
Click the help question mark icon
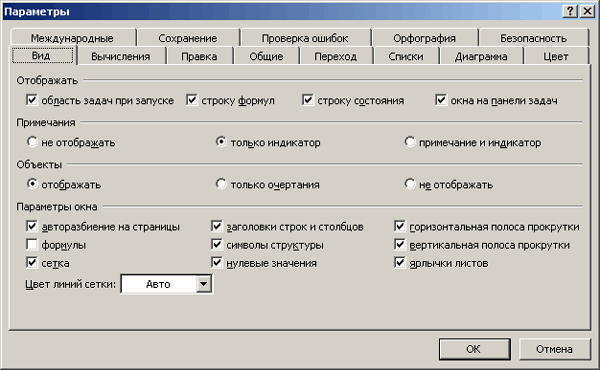pos(570,11)
